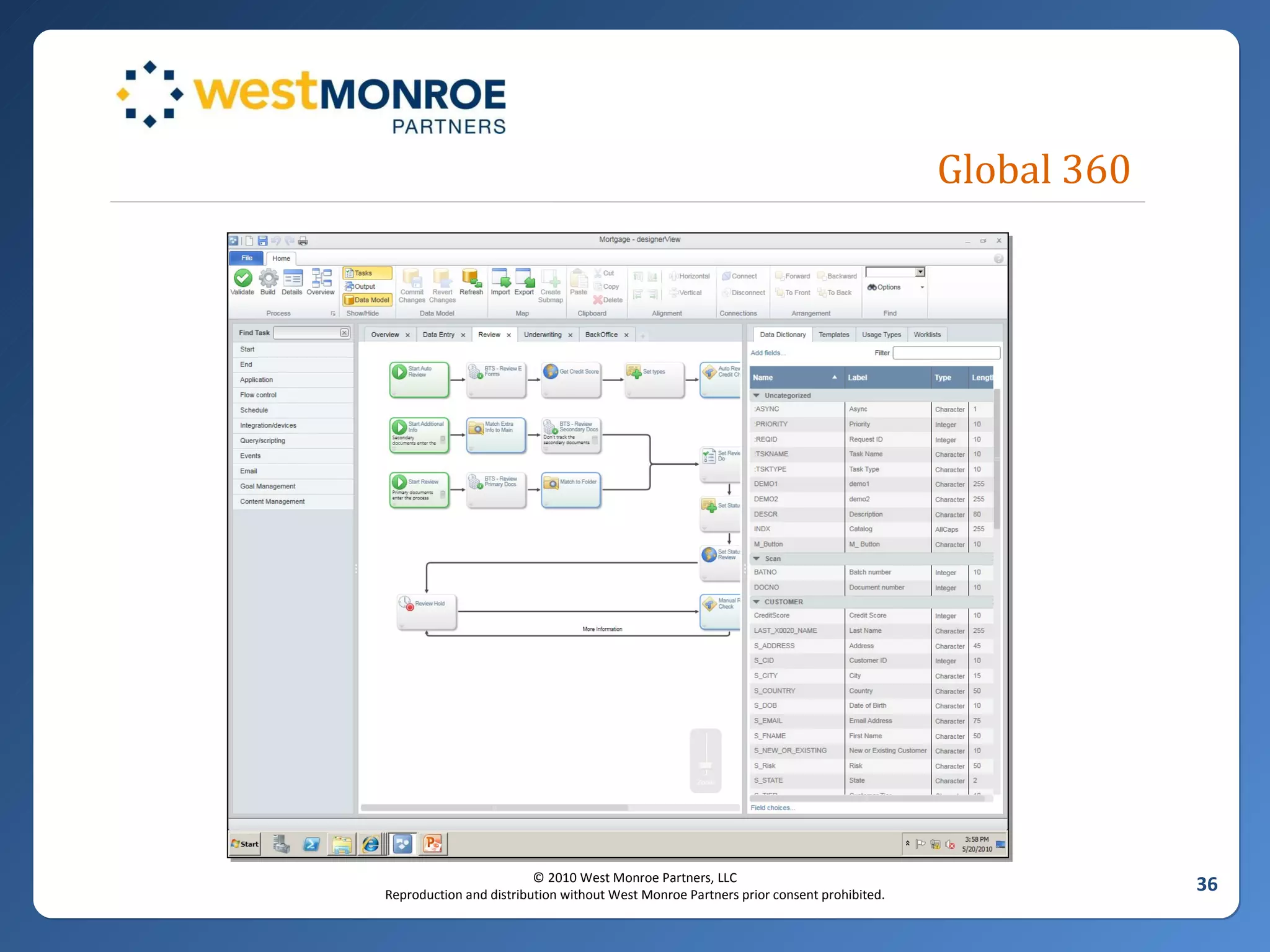Click the Export map icon
This screenshot has height=952, width=1270.
pos(524,278)
